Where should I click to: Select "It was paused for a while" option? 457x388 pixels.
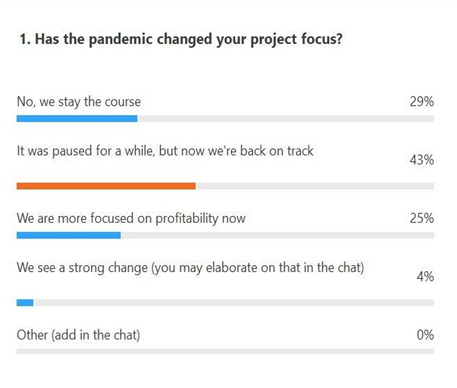click(165, 151)
